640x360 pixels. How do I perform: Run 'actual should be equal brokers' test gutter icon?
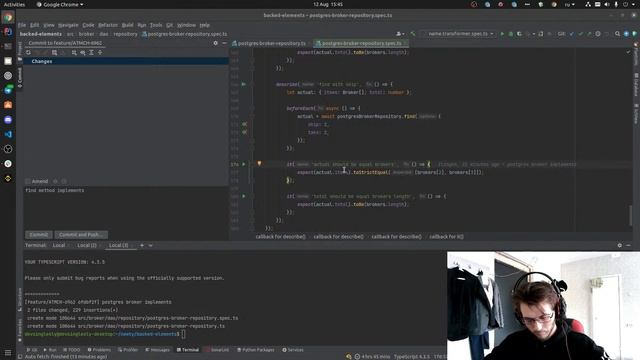coord(244,164)
